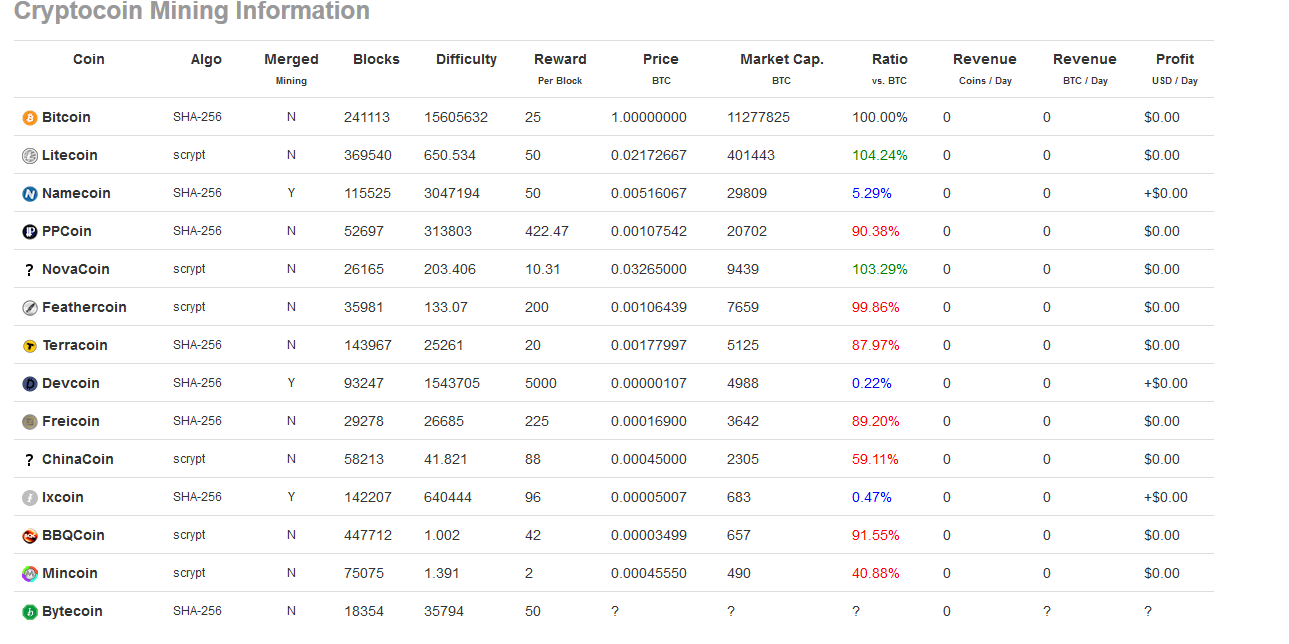Viewport: 1289px width, 644px height.
Task: Click the Feathercoin feather icon
Action: (x=30, y=308)
